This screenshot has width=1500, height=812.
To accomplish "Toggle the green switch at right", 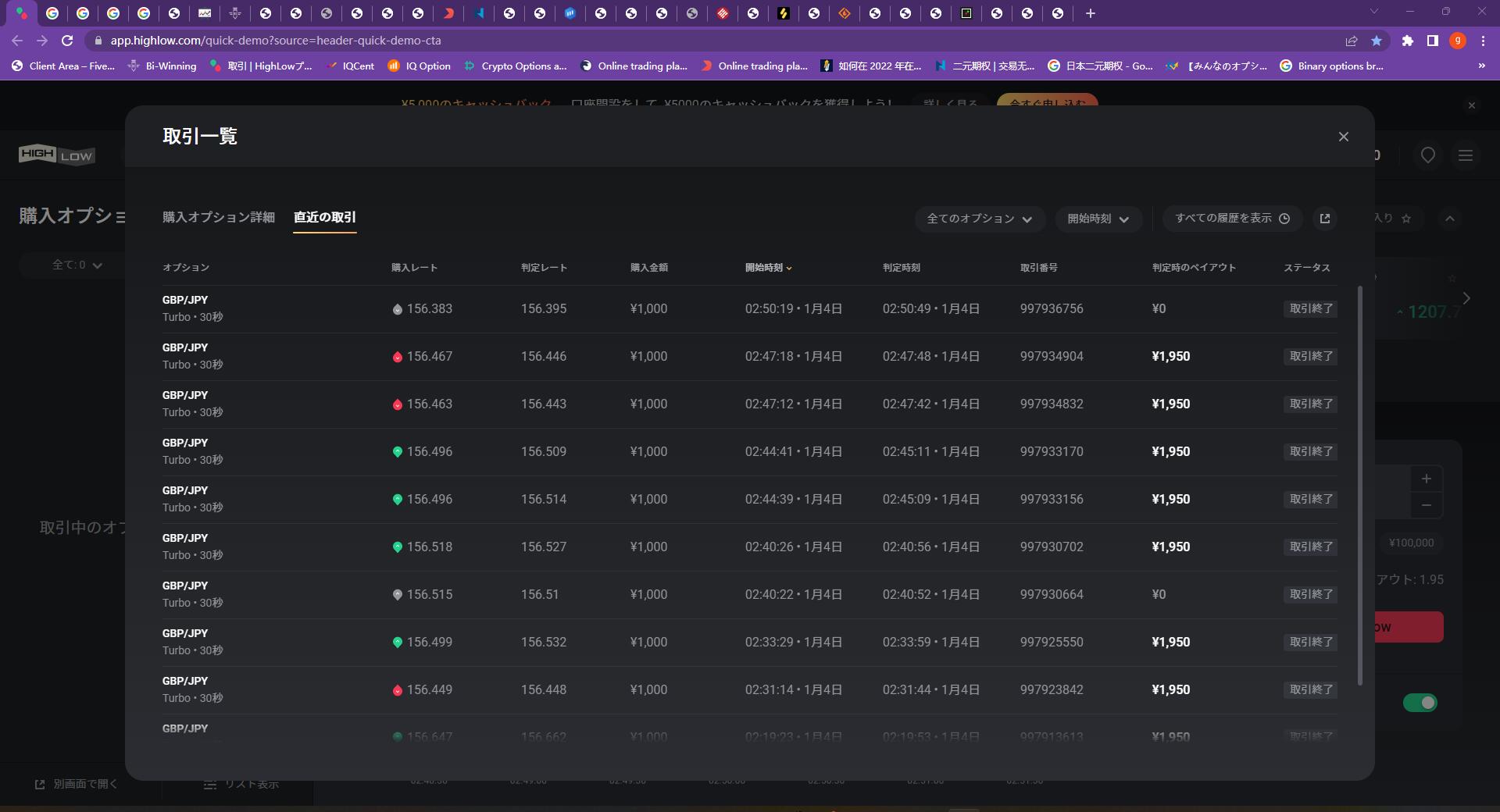I will [x=1420, y=703].
